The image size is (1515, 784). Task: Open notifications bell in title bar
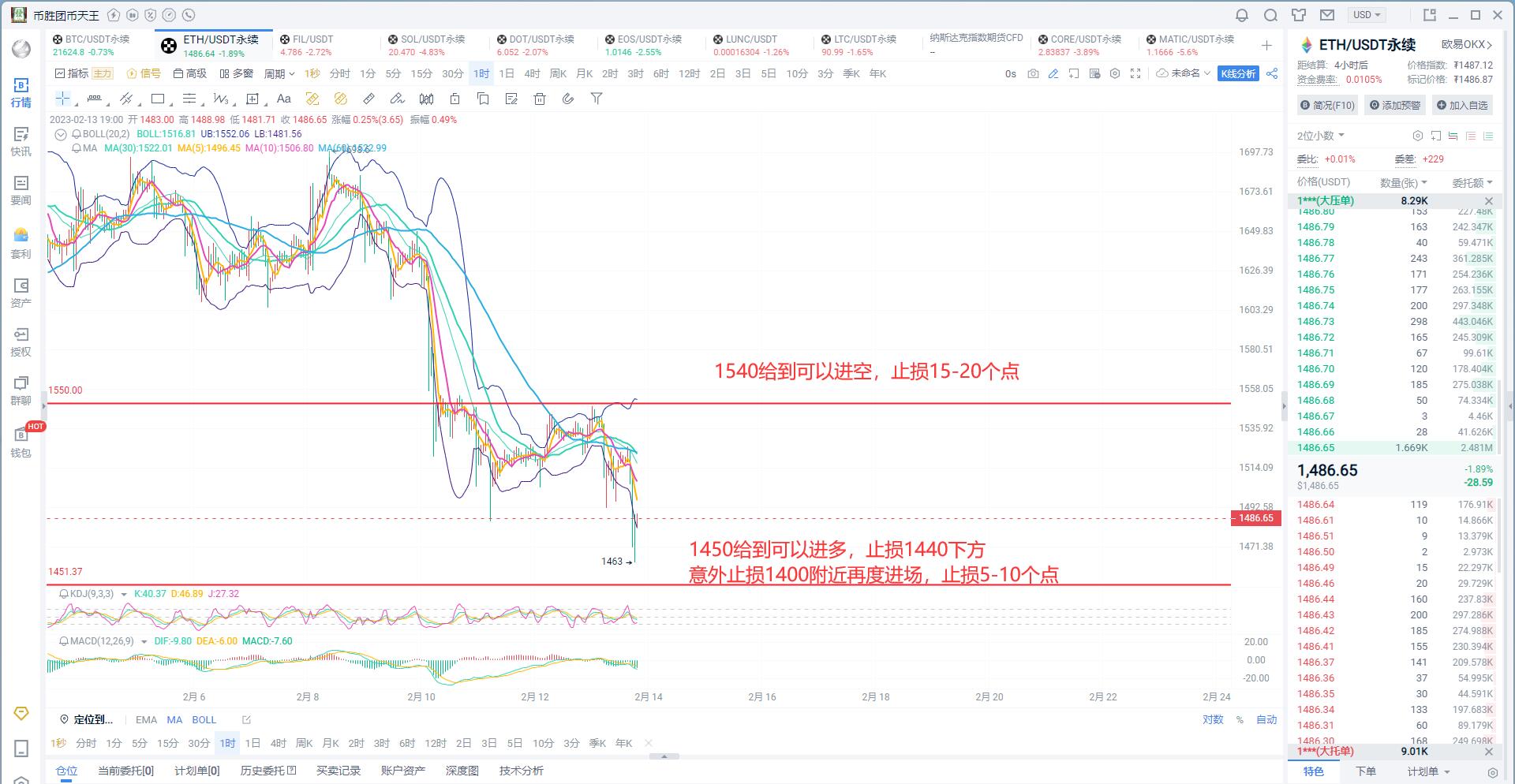click(x=1242, y=15)
